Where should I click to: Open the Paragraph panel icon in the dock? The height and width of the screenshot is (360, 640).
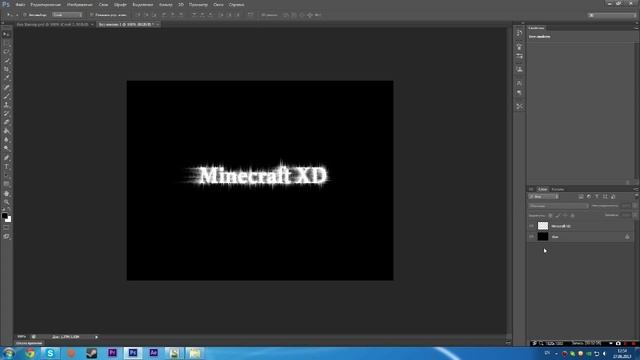click(x=519, y=93)
